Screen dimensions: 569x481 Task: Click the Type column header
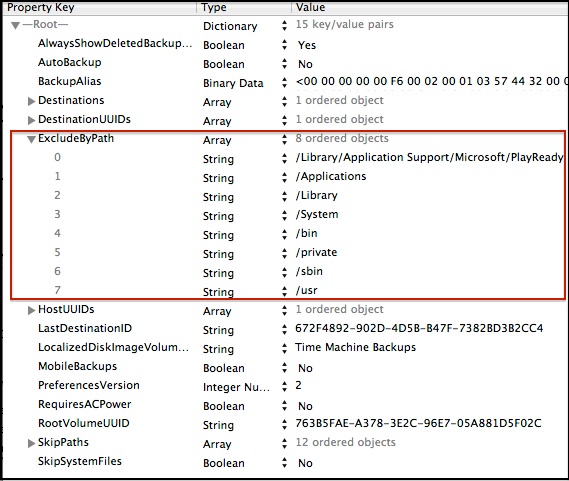click(214, 7)
